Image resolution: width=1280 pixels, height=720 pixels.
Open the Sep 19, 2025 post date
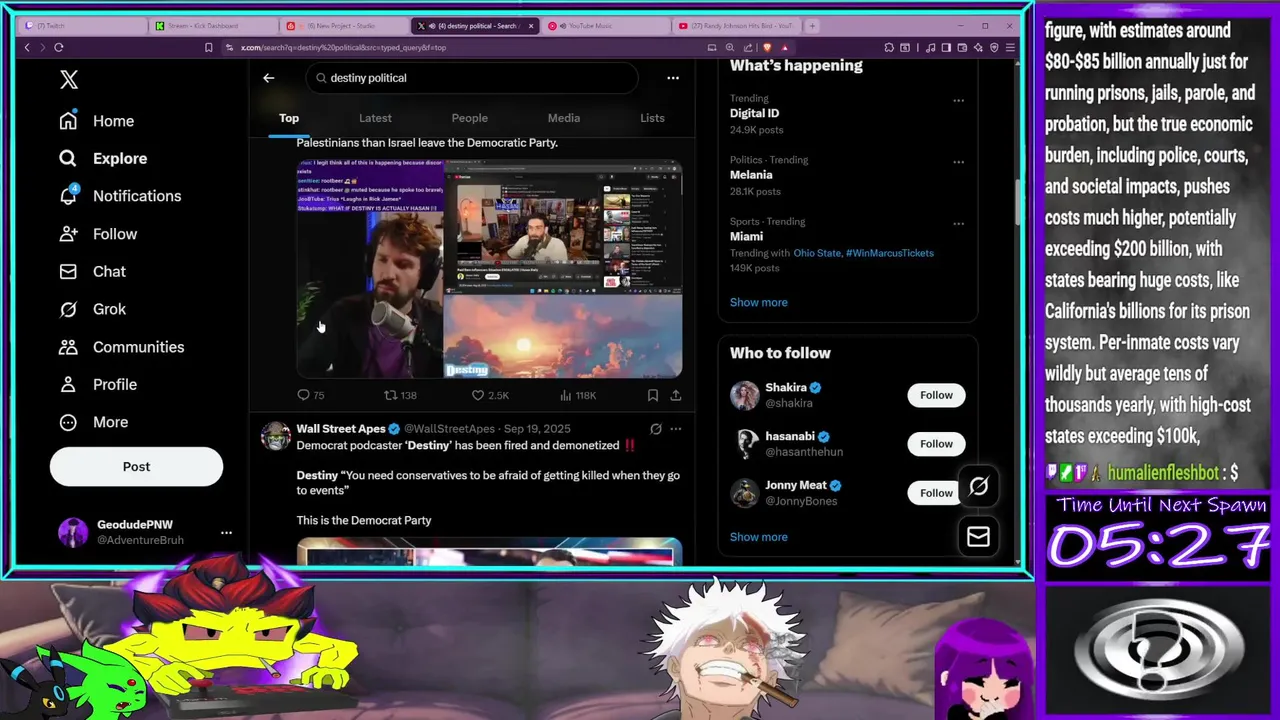click(537, 429)
